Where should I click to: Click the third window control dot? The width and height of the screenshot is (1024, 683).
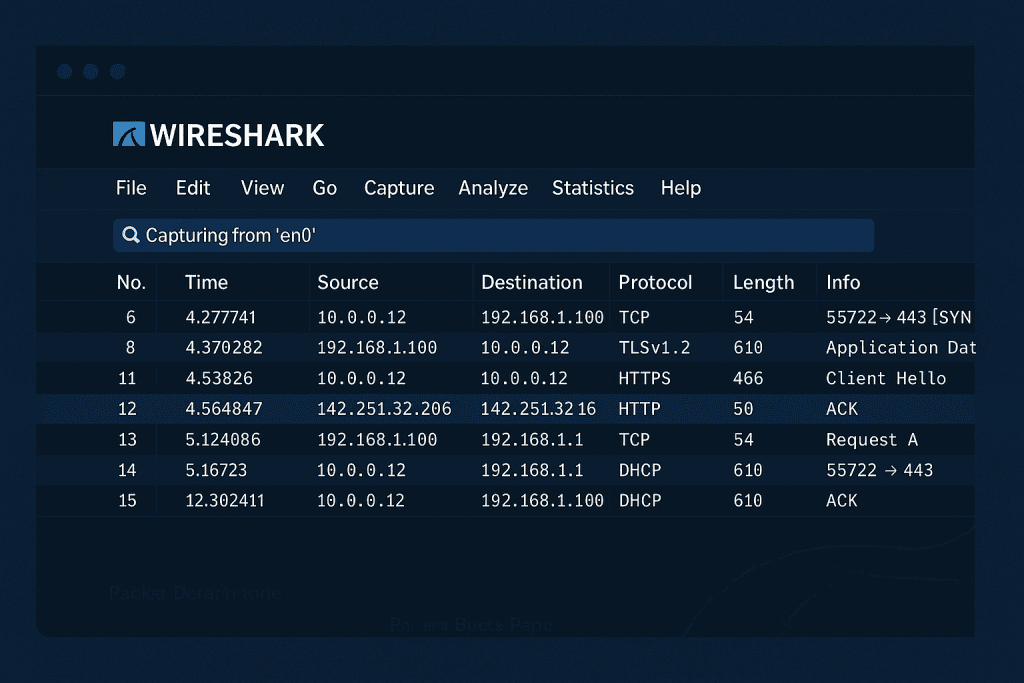(118, 71)
